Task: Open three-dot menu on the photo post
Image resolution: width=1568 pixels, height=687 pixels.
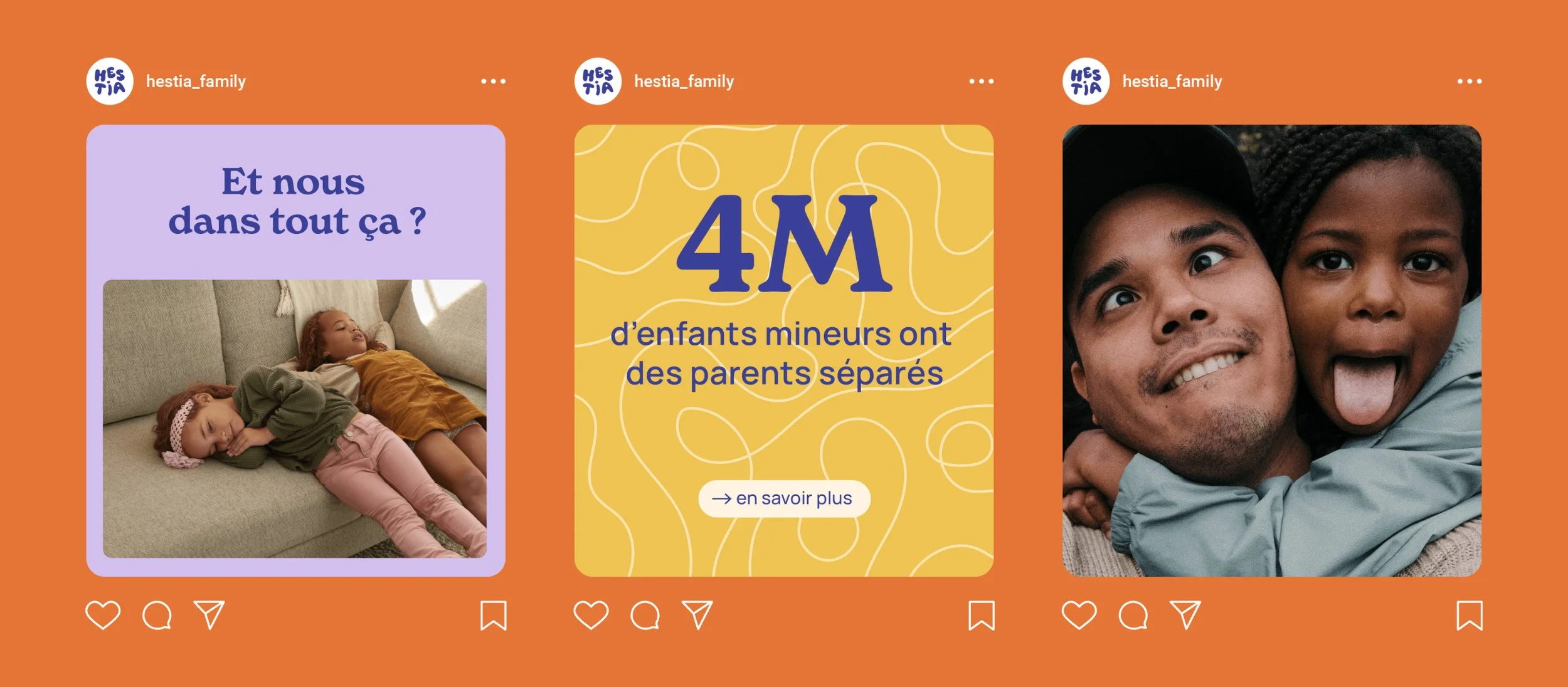Action: click(x=1470, y=81)
